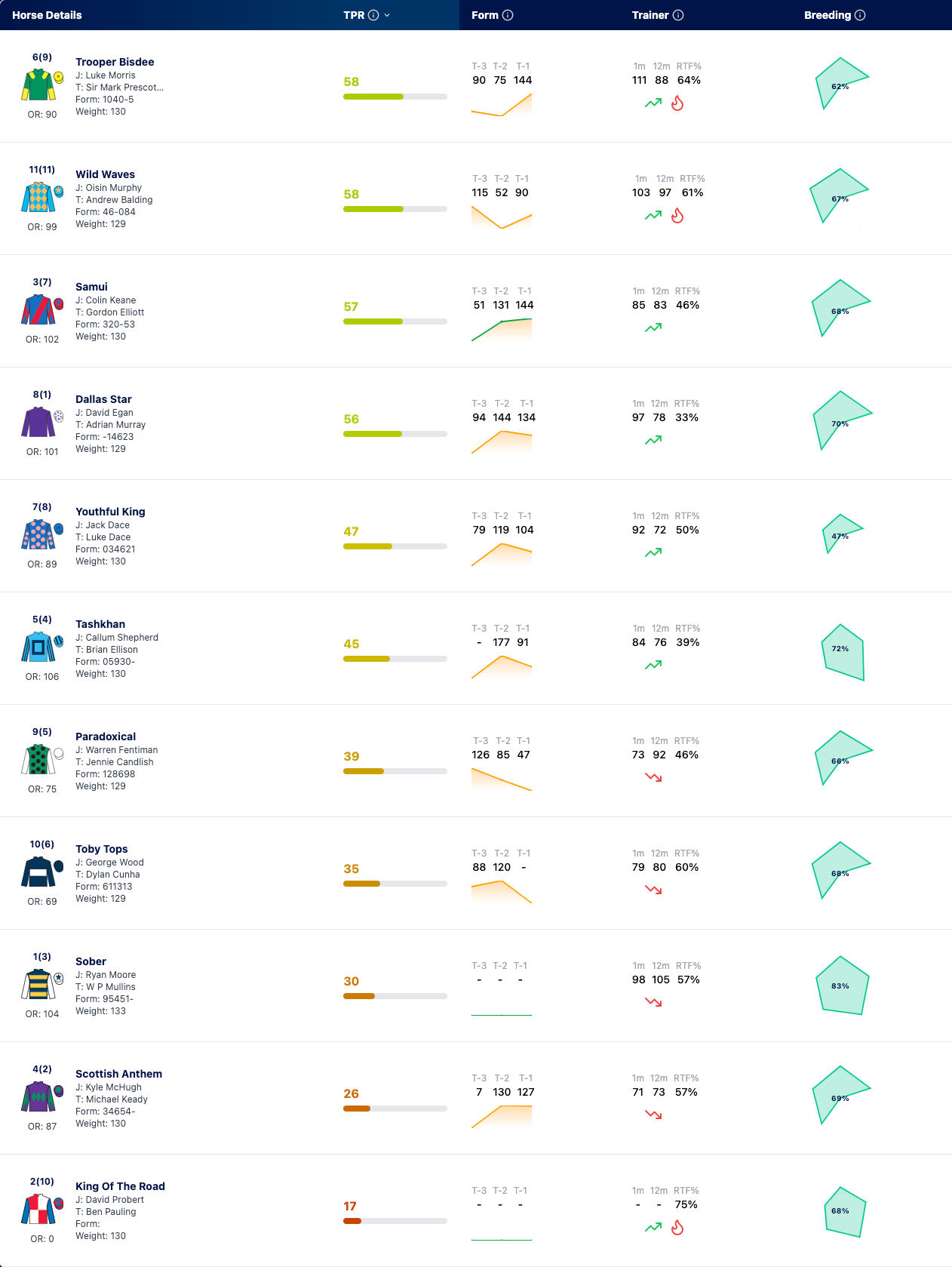Viewport: 952px width, 1267px height.
Task: Open the Scottish Anthem horse link
Action: 118,1074
